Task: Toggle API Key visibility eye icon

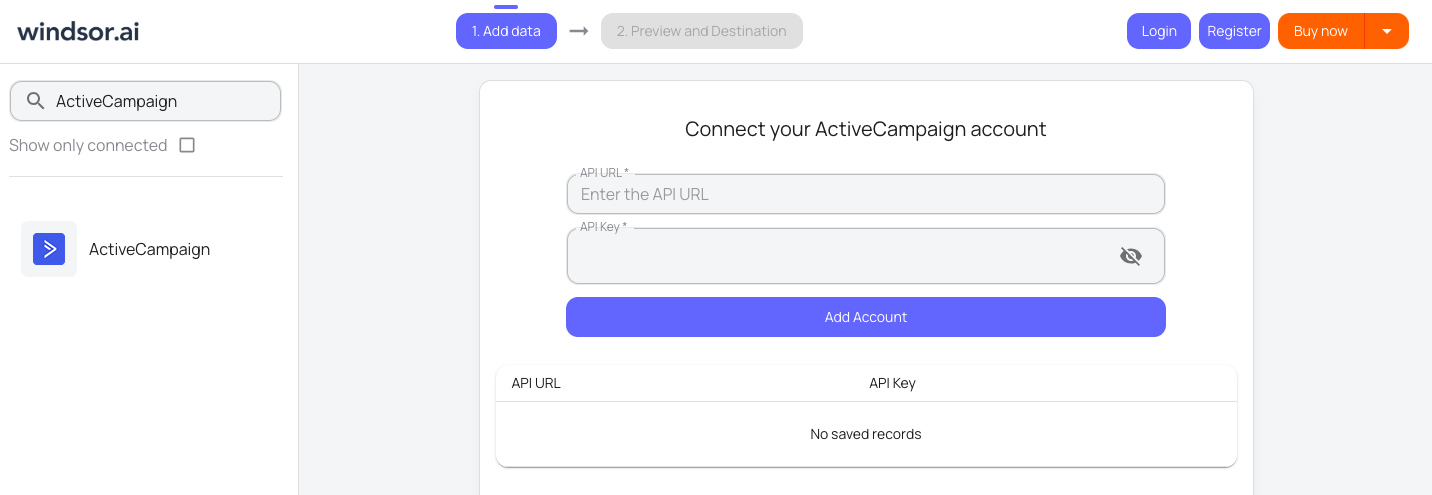Action: point(1131,257)
